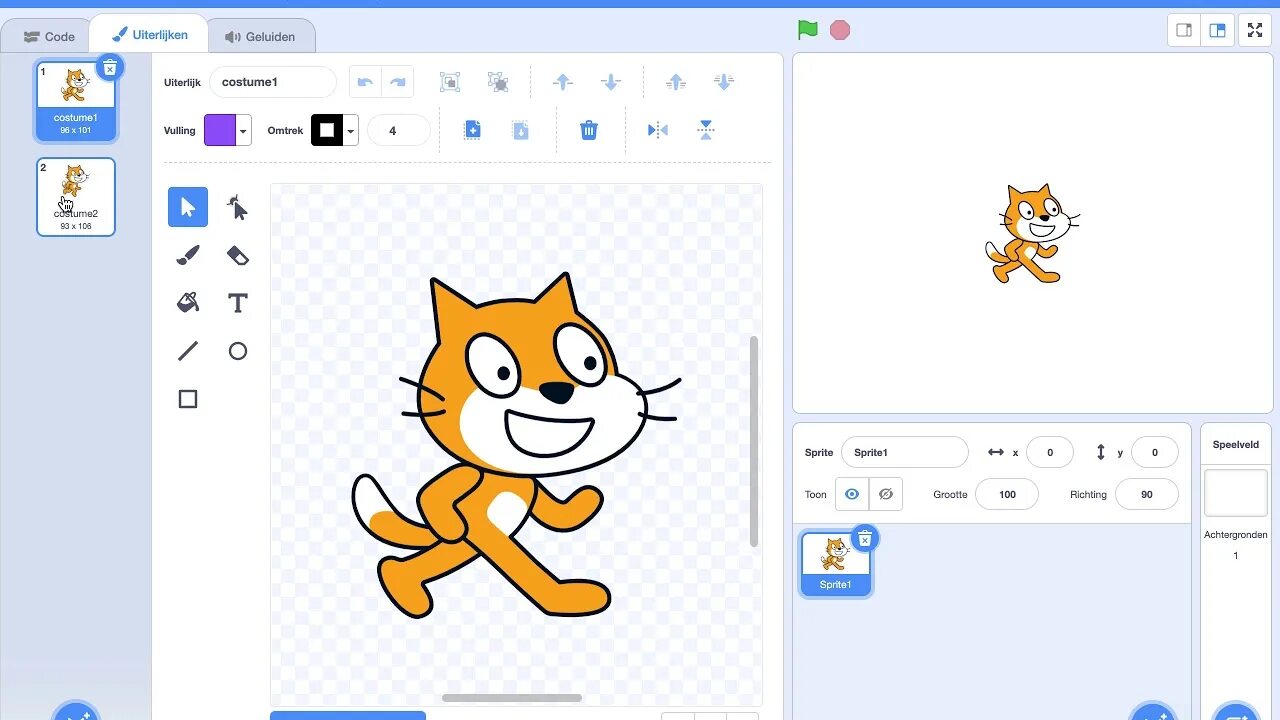Show sprite with the eye button
The width and height of the screenshot is (1280, 720).
[x=852, y=494]
